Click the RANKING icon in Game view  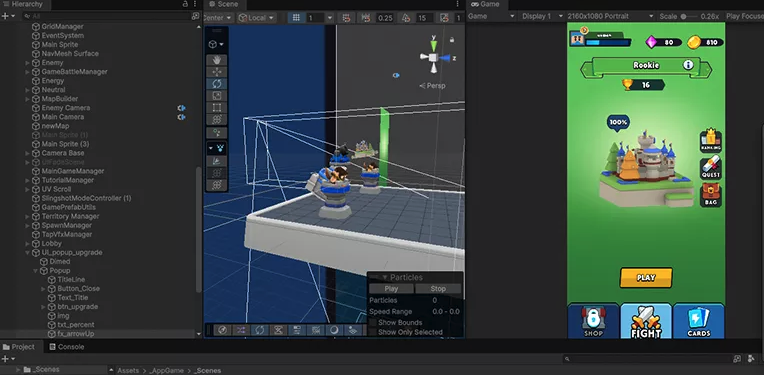click(x=710, y=140)
